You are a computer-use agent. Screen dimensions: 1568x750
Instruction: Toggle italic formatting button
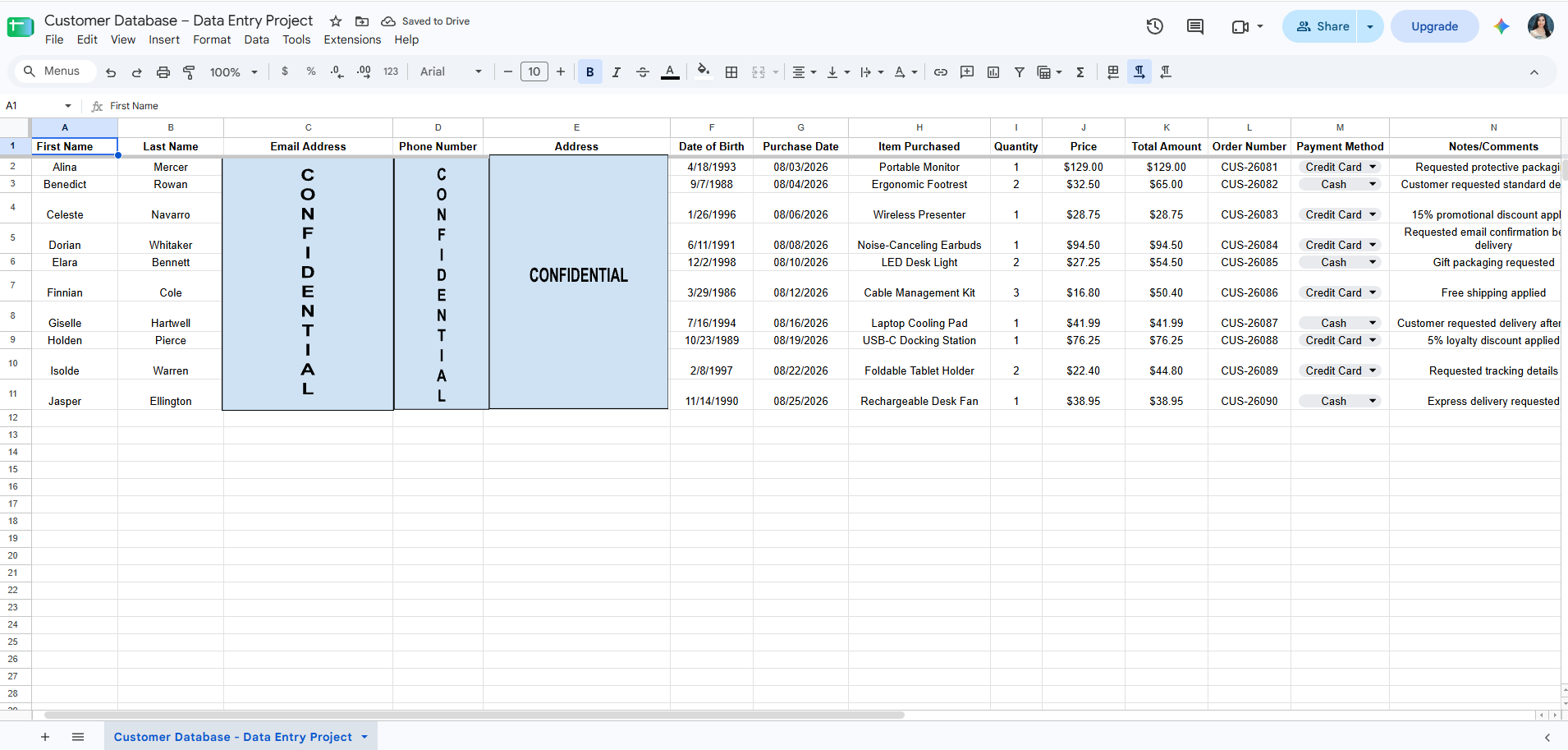pyautogui.click(x=617, y=72)
